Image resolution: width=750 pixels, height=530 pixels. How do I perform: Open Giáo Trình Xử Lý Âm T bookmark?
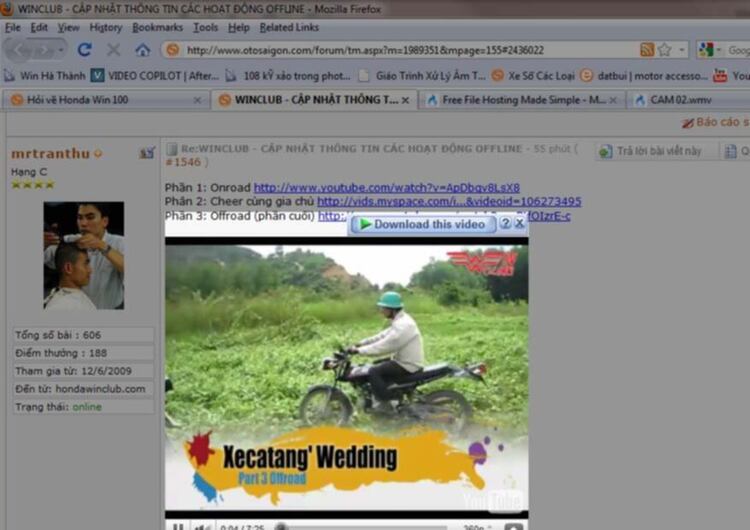point(422,76)
